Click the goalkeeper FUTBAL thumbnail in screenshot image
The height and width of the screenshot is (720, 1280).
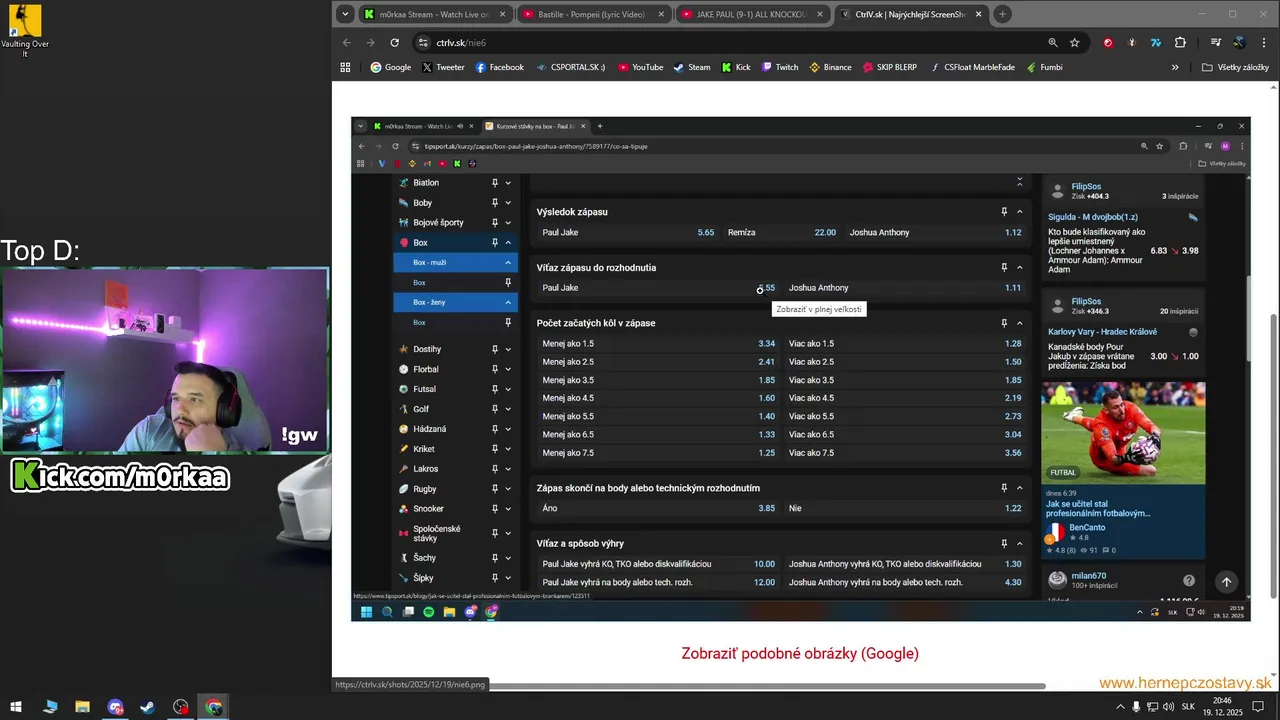point(1123,432)
